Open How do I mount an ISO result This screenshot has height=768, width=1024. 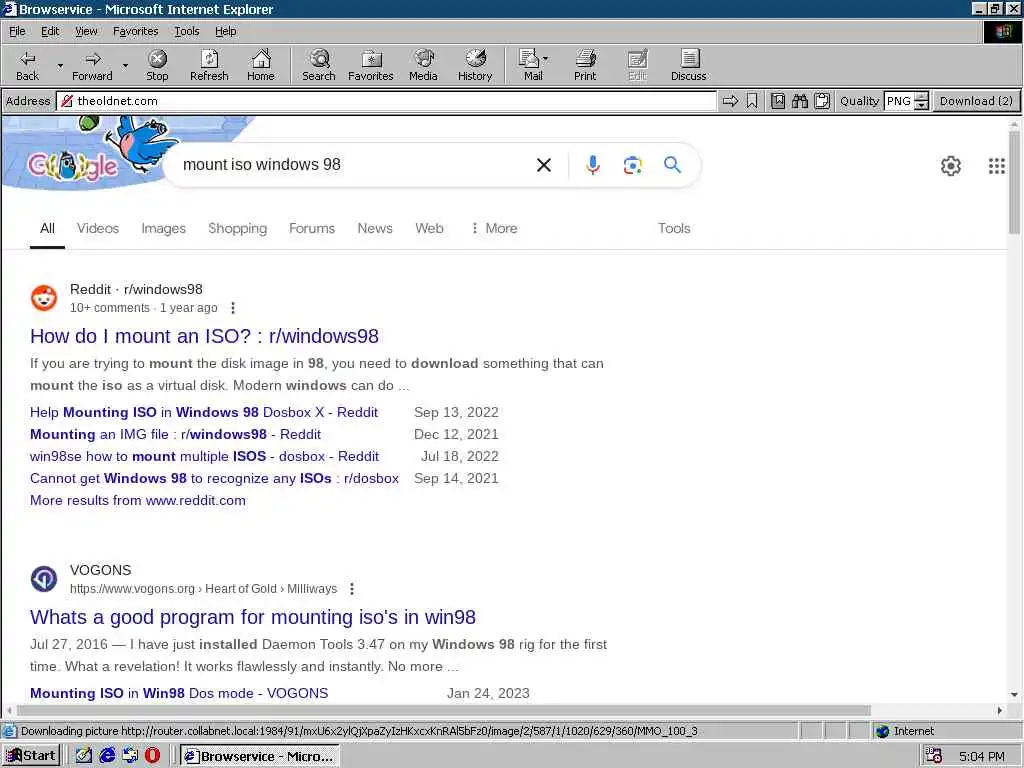point(204,336)
